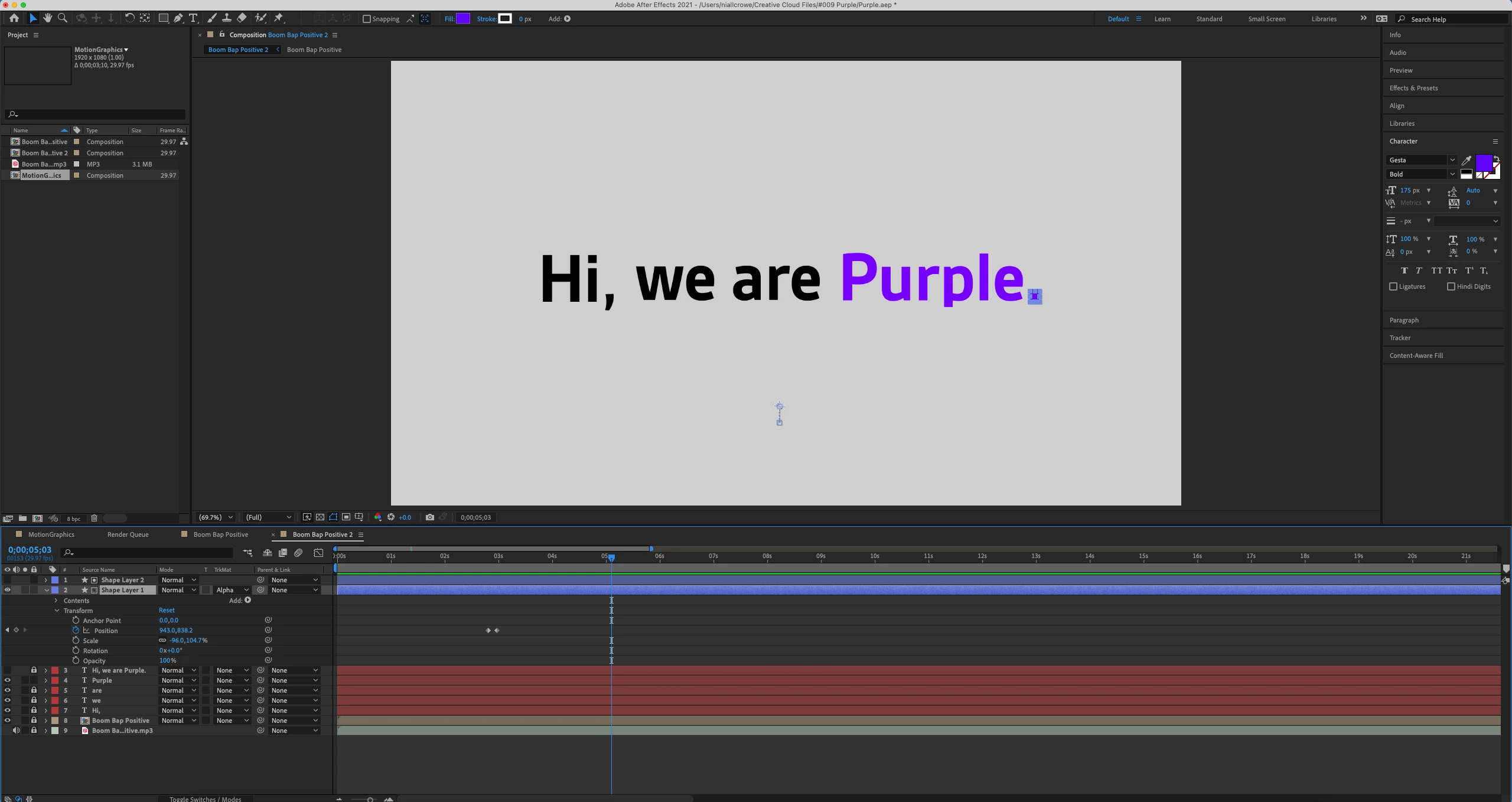Open the Standard workspace

coord(1209,19)
